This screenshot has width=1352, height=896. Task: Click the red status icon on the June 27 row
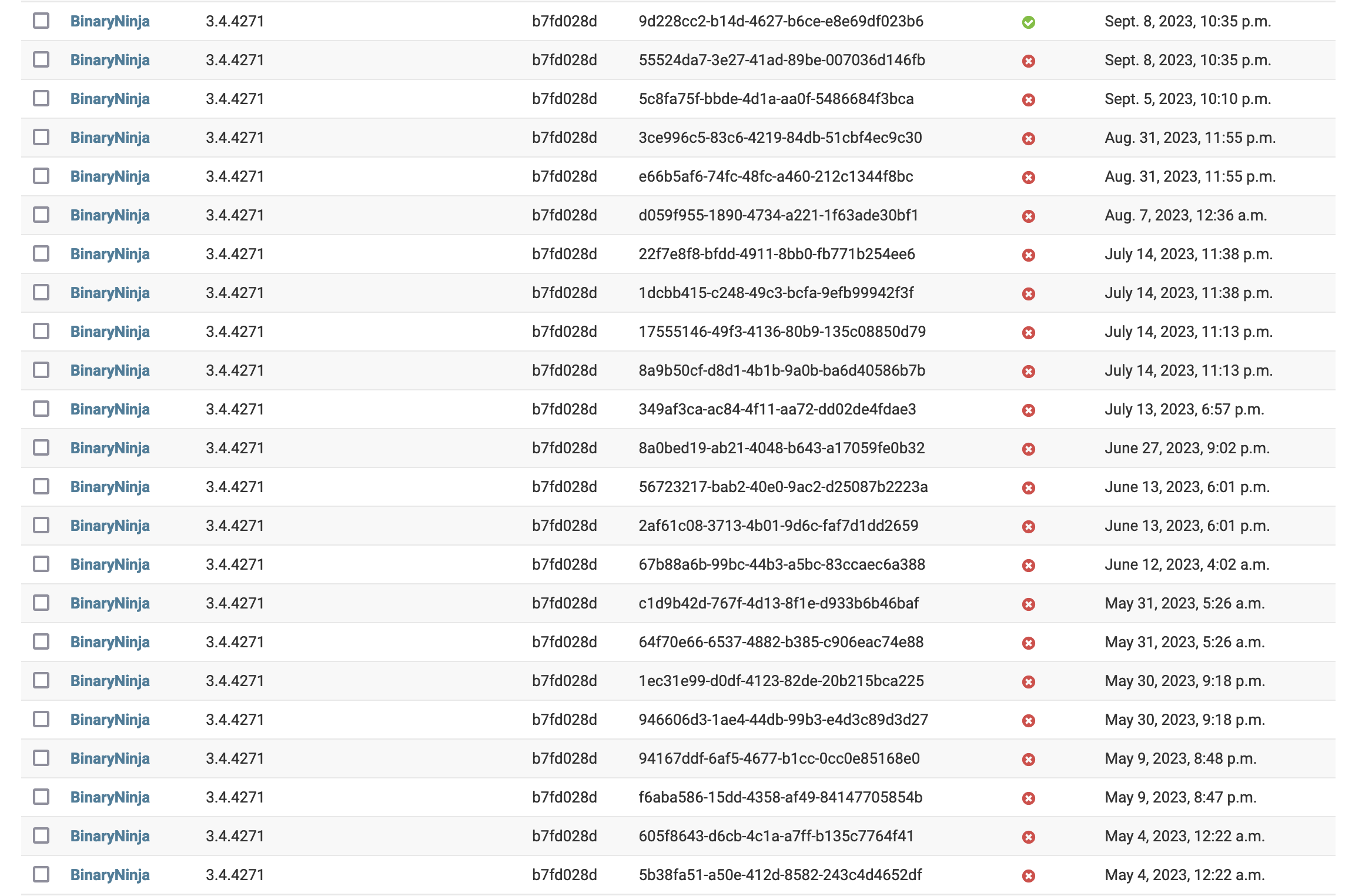point(1028,448)
